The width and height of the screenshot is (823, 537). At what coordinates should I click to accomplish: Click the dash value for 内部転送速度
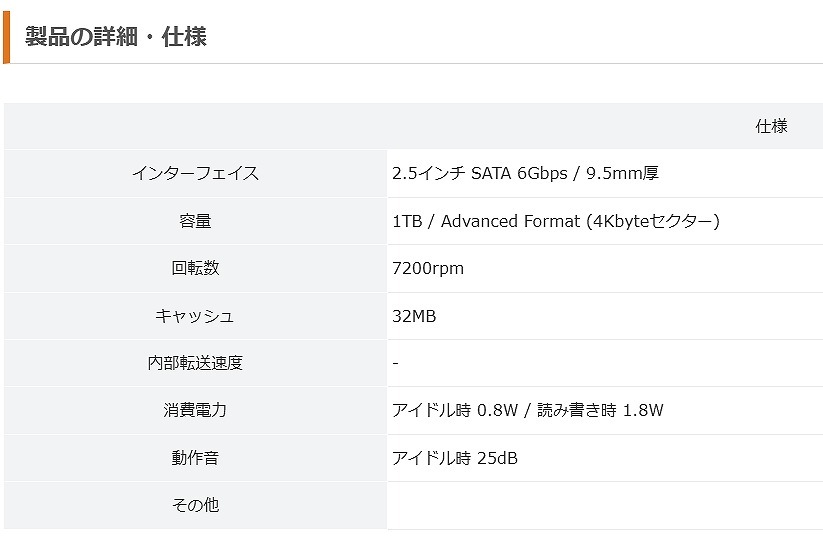(396, 363)
